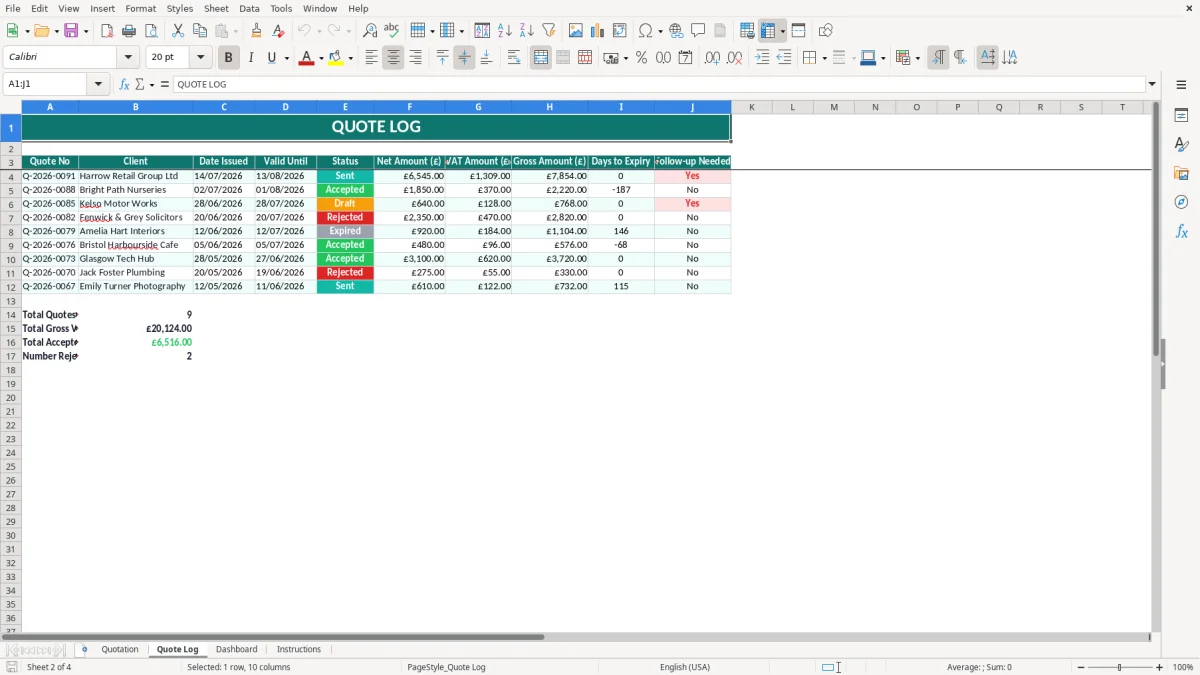Click Clear Direct Formatting icon
Image resolution: width=1200 pixels, height=675 pixels.
(x=279, y=31)
